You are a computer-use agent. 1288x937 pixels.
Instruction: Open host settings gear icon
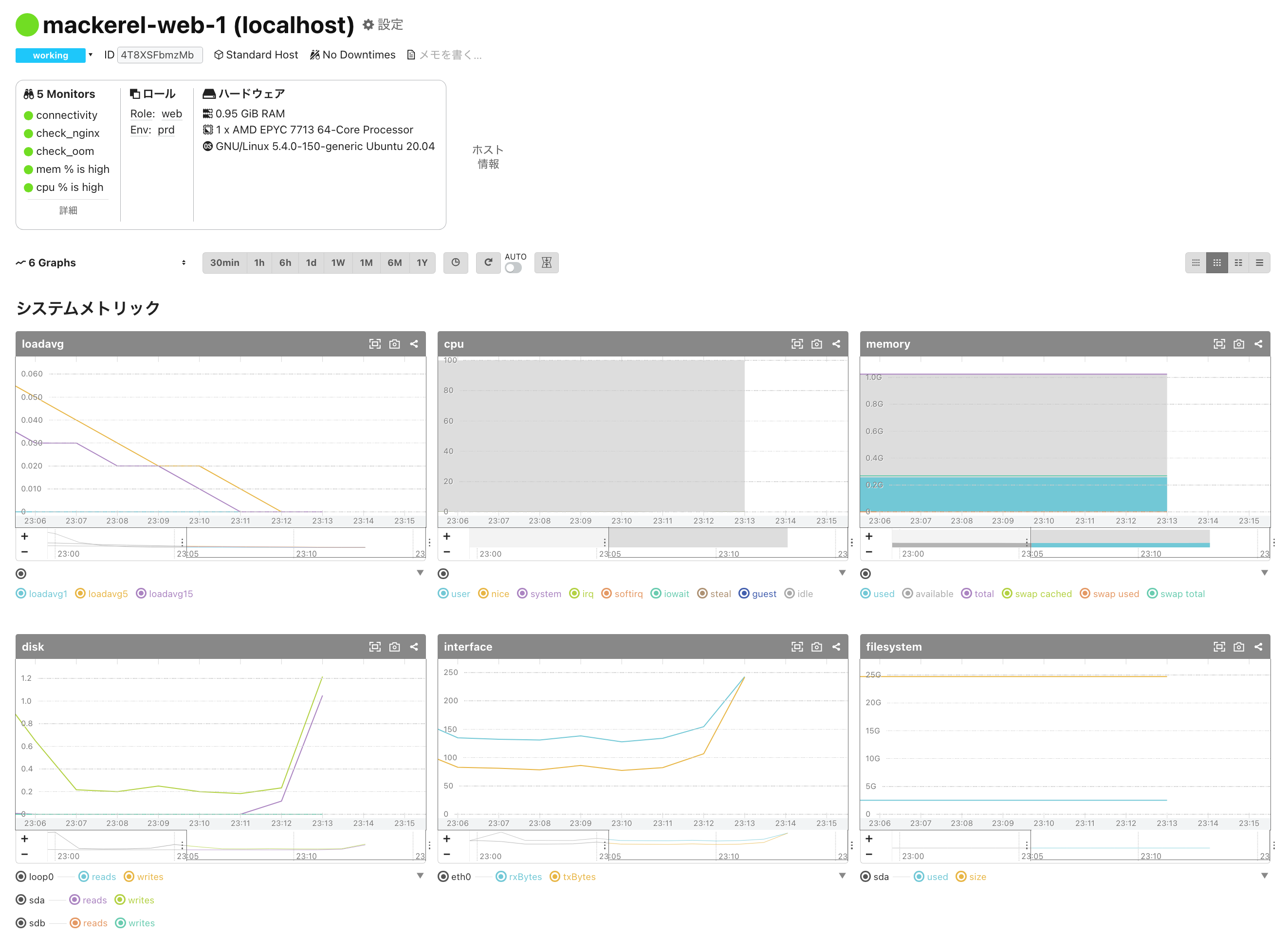(368, 24)
